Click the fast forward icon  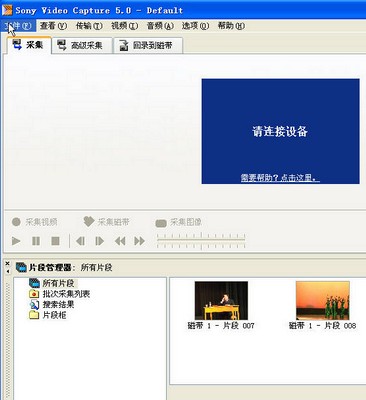point(139,241)
